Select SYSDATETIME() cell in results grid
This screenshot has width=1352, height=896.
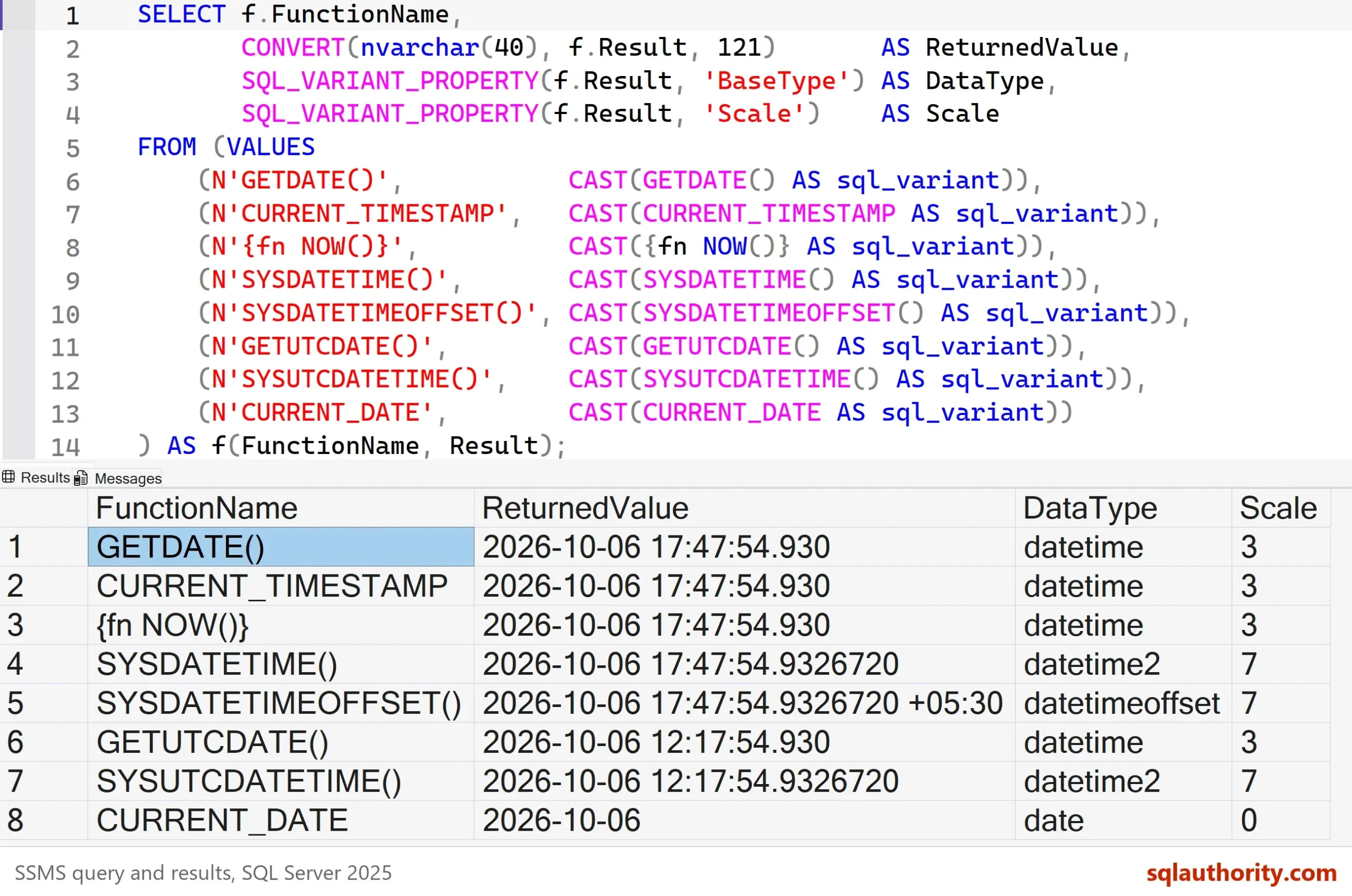click(280, 664)
